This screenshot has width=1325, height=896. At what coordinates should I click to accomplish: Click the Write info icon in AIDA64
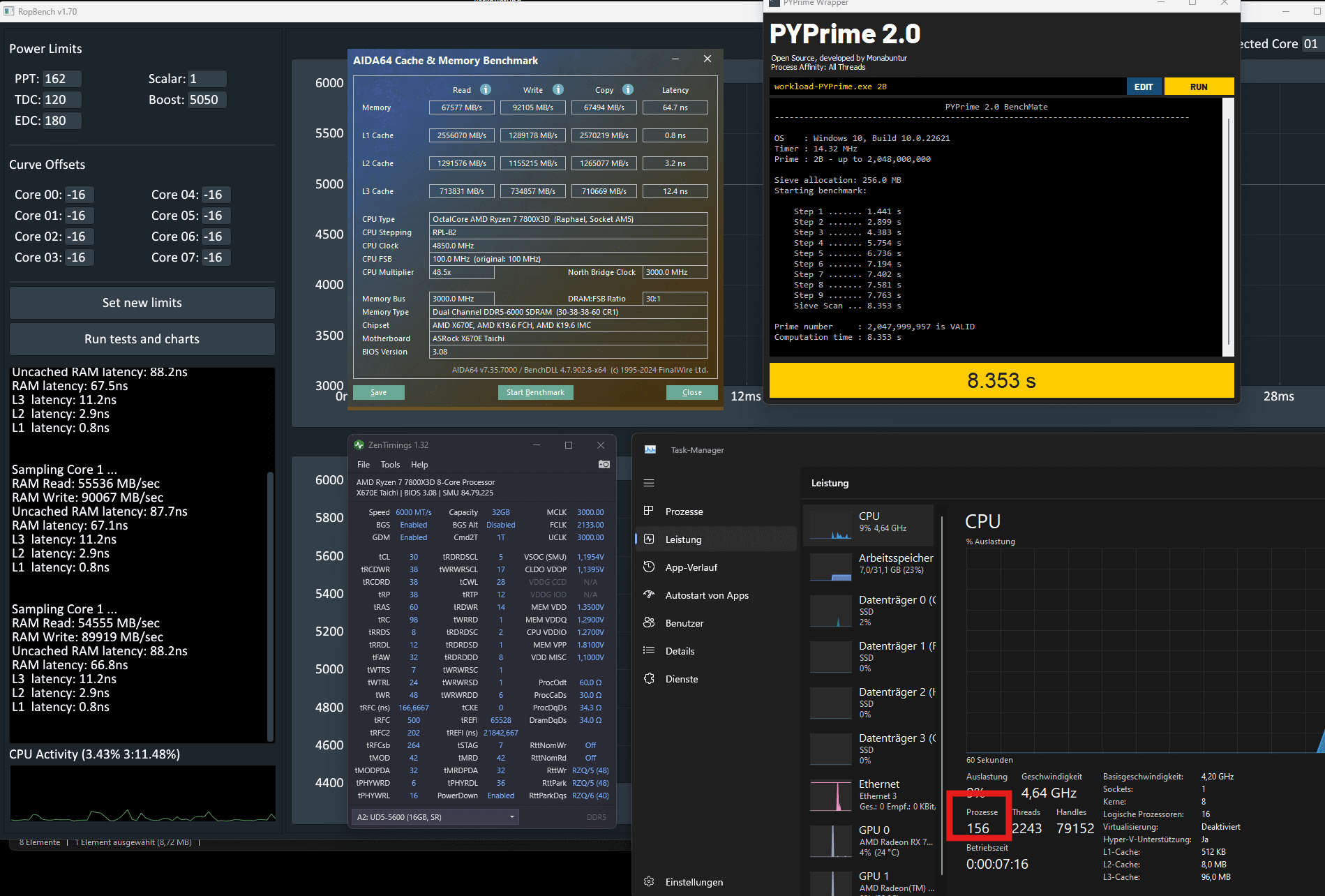558,89
